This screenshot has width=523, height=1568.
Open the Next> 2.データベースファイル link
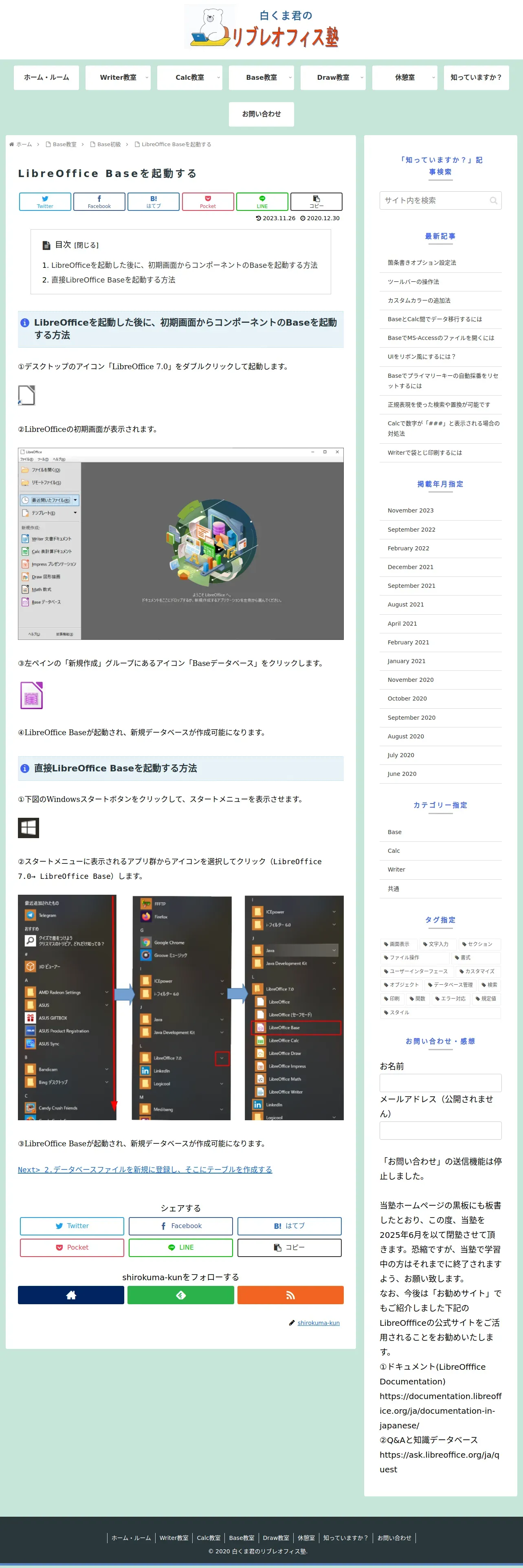[x=145, y=1169]
